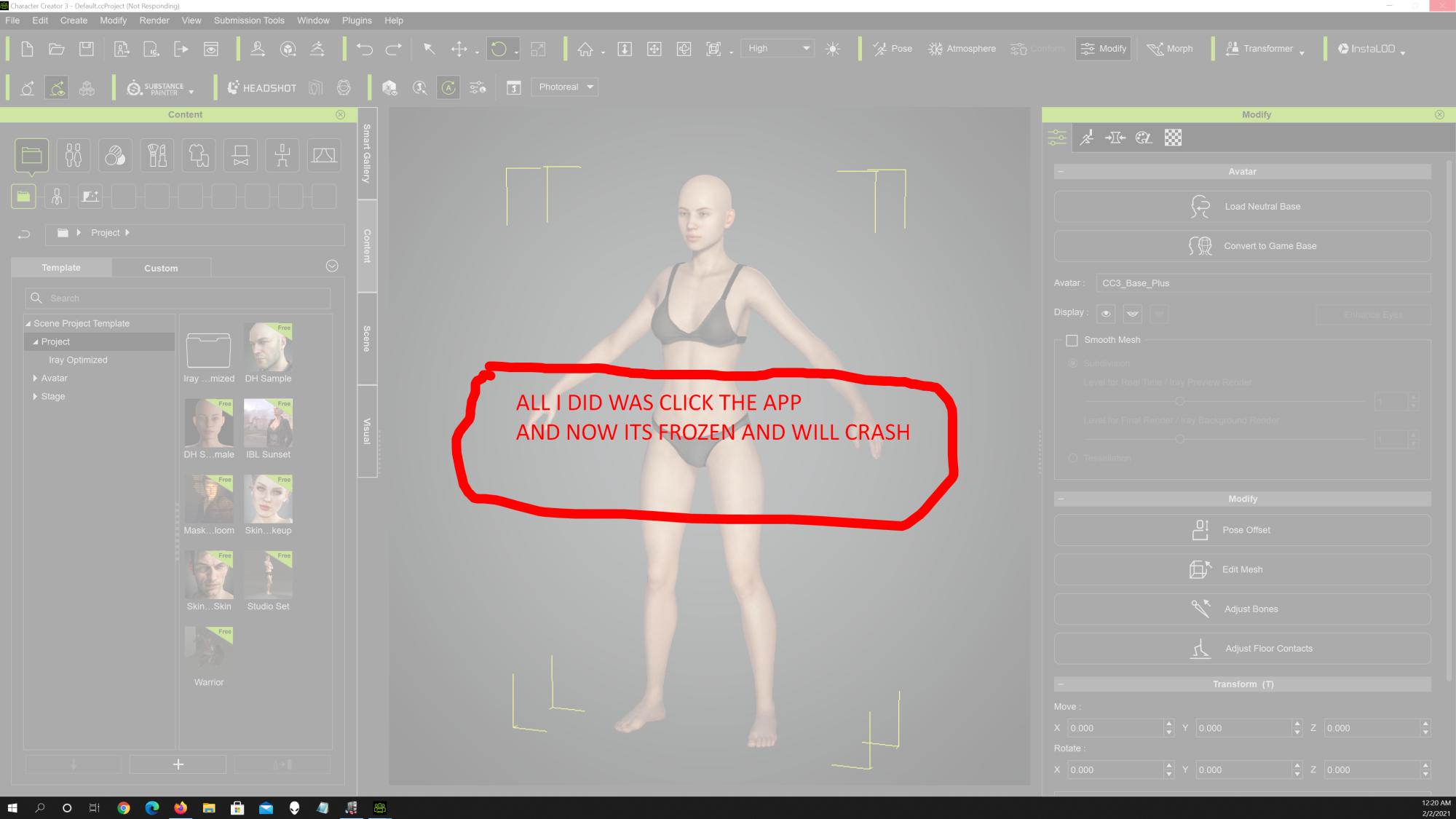This screenshot has width=1456, height=819.
Task: Click the Home view icon
Action: [x=585, y=49]
